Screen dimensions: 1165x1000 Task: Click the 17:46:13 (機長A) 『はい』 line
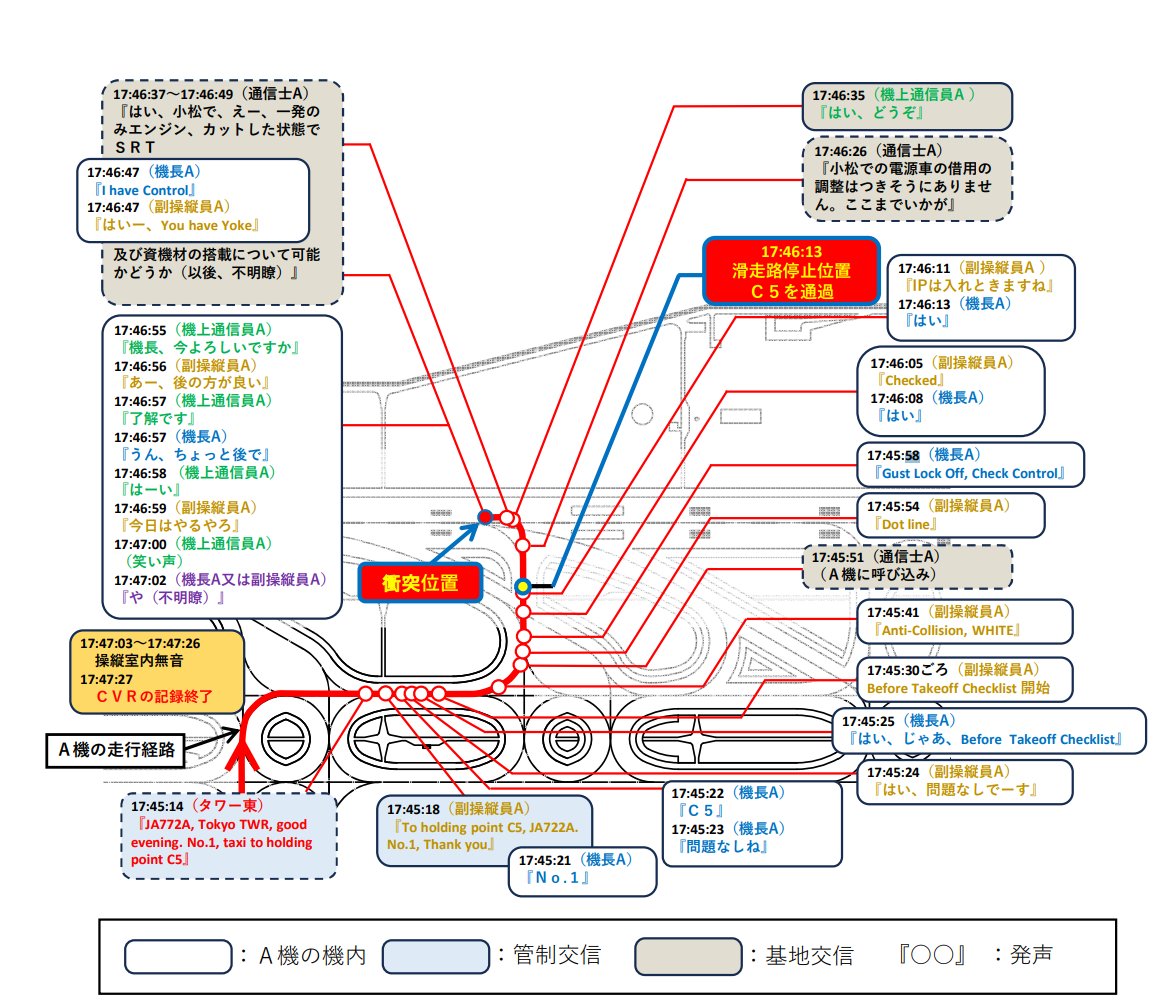coord(955,312)
